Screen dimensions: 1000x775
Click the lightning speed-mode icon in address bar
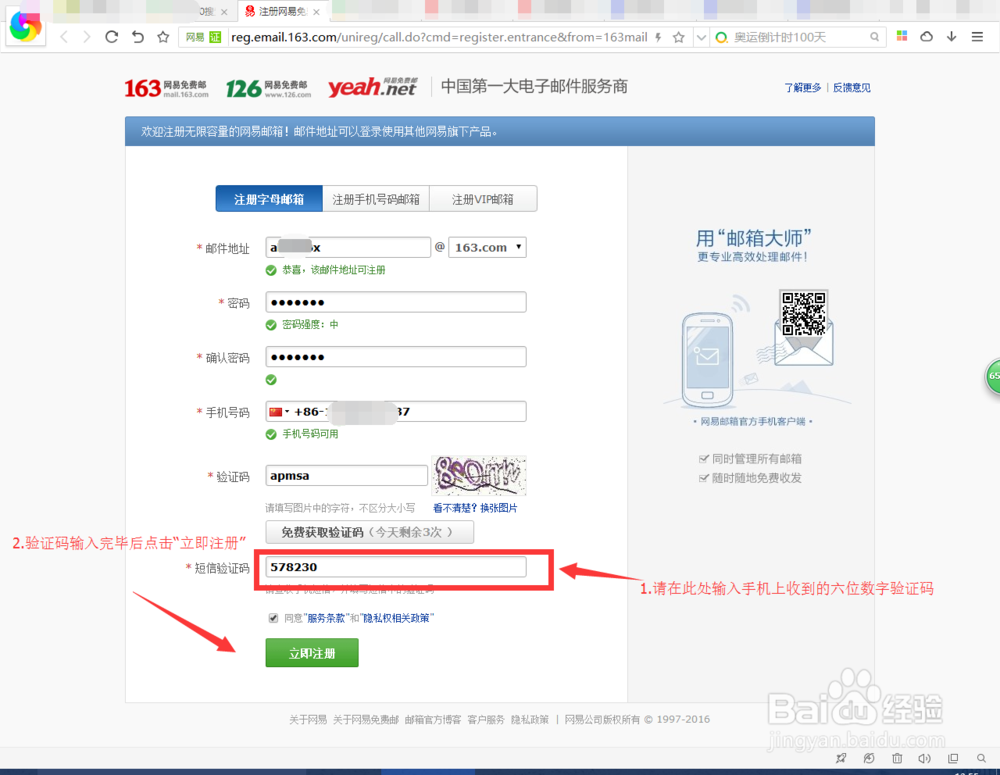658,37
